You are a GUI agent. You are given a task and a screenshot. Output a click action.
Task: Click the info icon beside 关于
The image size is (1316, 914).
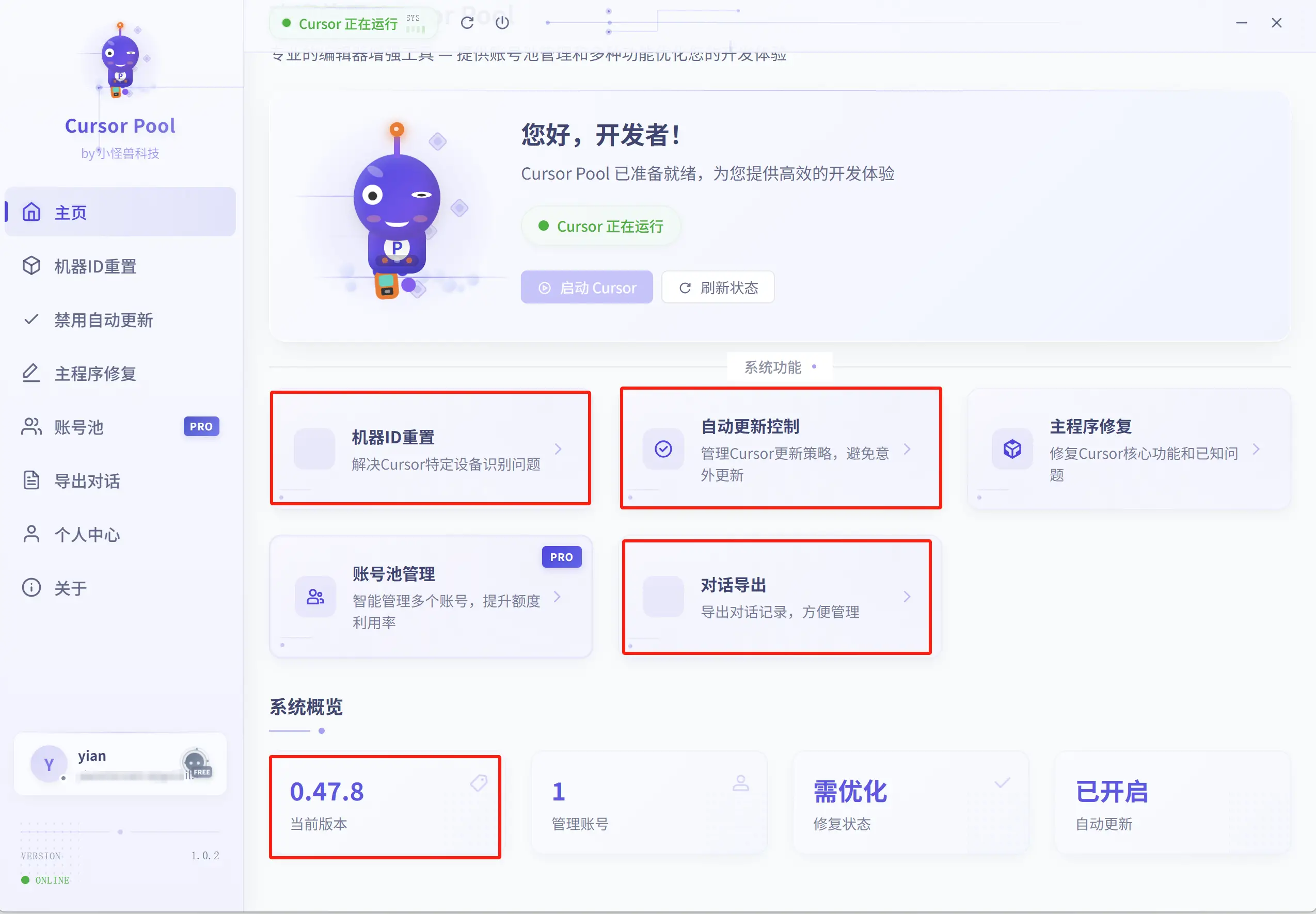click(31, 587)
